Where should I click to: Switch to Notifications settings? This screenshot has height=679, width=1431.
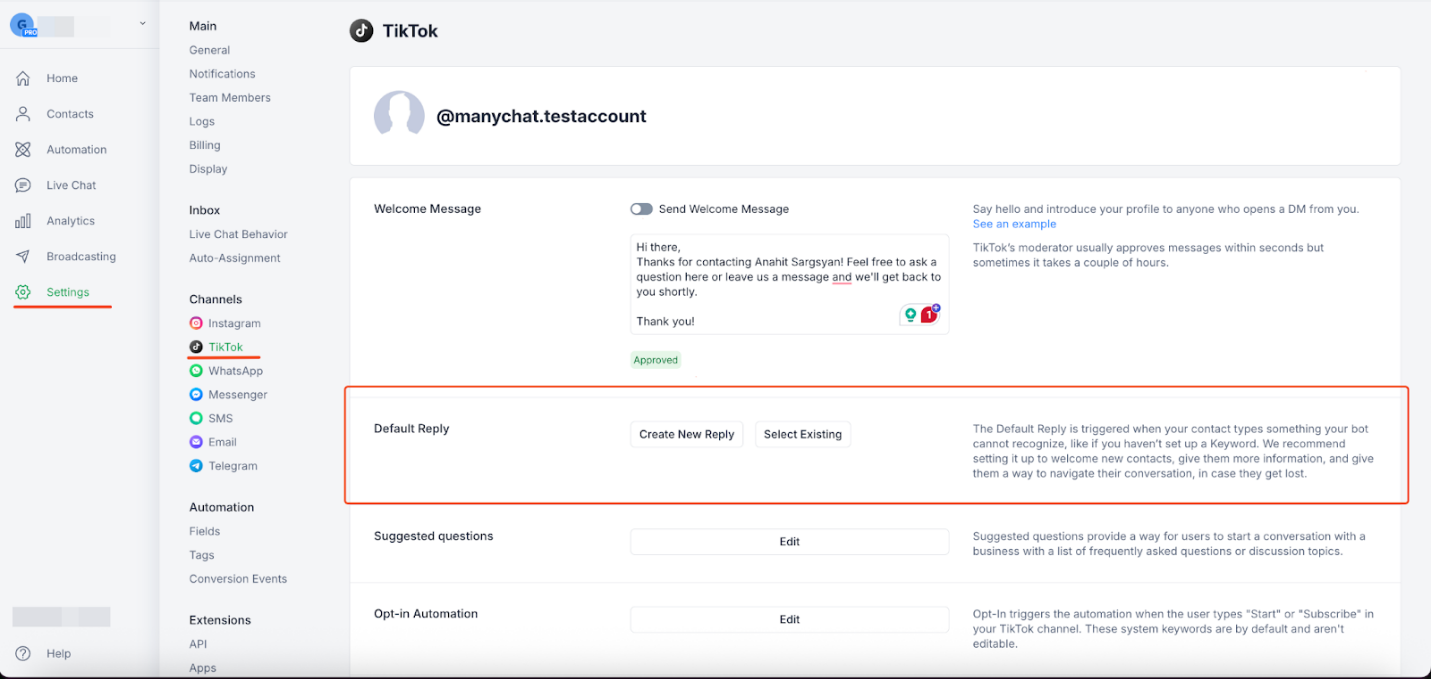coord(222,73)
